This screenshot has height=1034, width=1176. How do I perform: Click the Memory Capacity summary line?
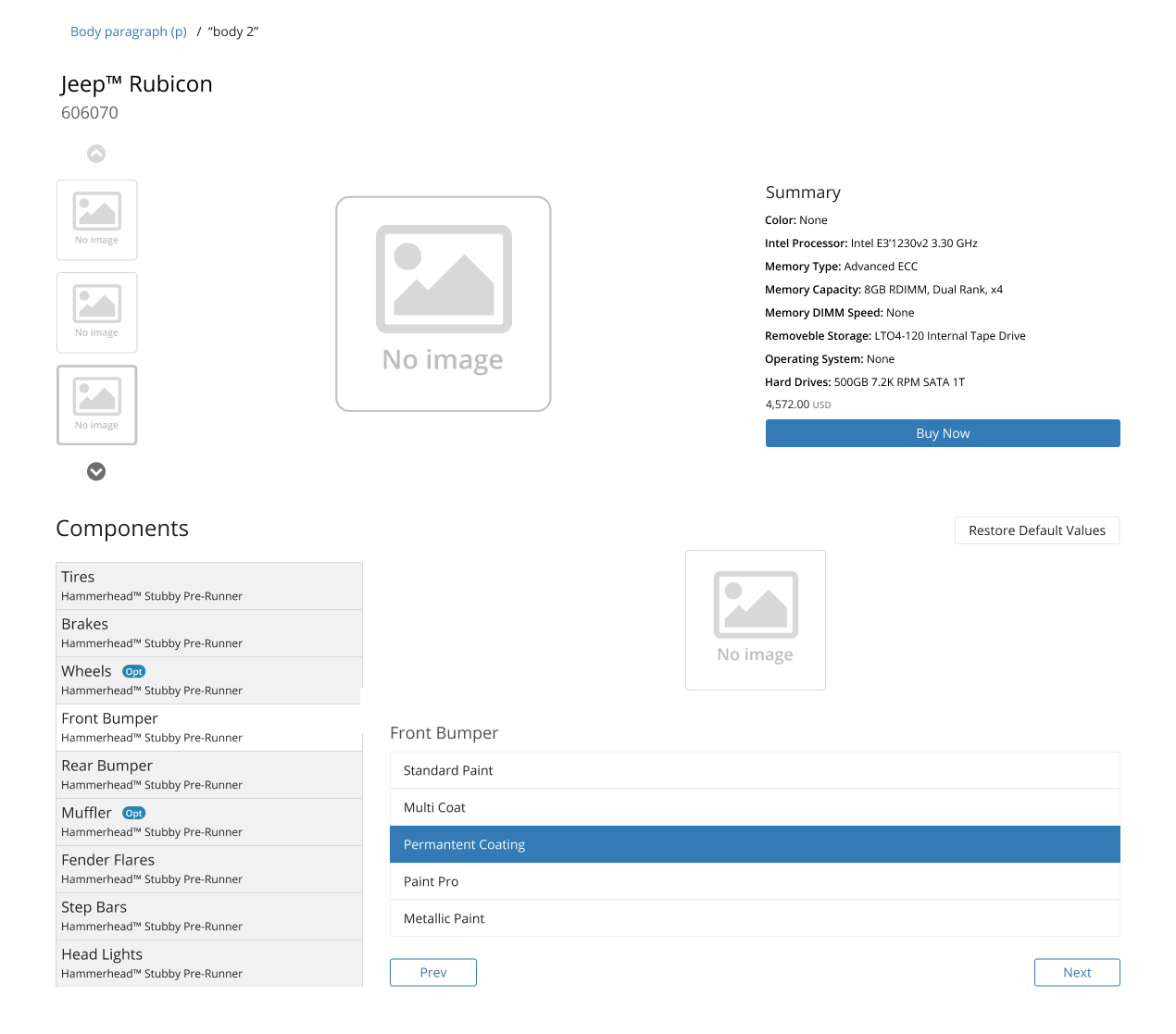pyautogui.click(x=883, y=290)
